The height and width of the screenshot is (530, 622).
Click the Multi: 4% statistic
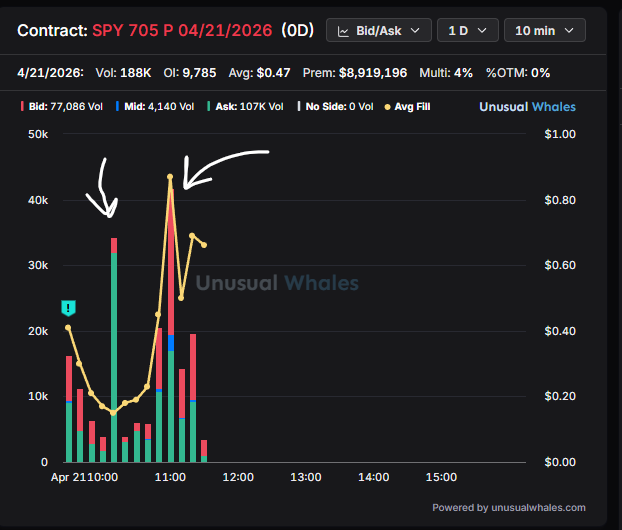click(x=445, y=73)
